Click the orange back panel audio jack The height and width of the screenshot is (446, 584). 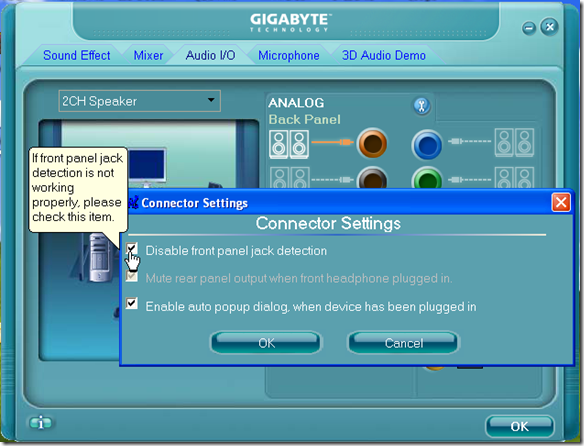pos(372,143)
